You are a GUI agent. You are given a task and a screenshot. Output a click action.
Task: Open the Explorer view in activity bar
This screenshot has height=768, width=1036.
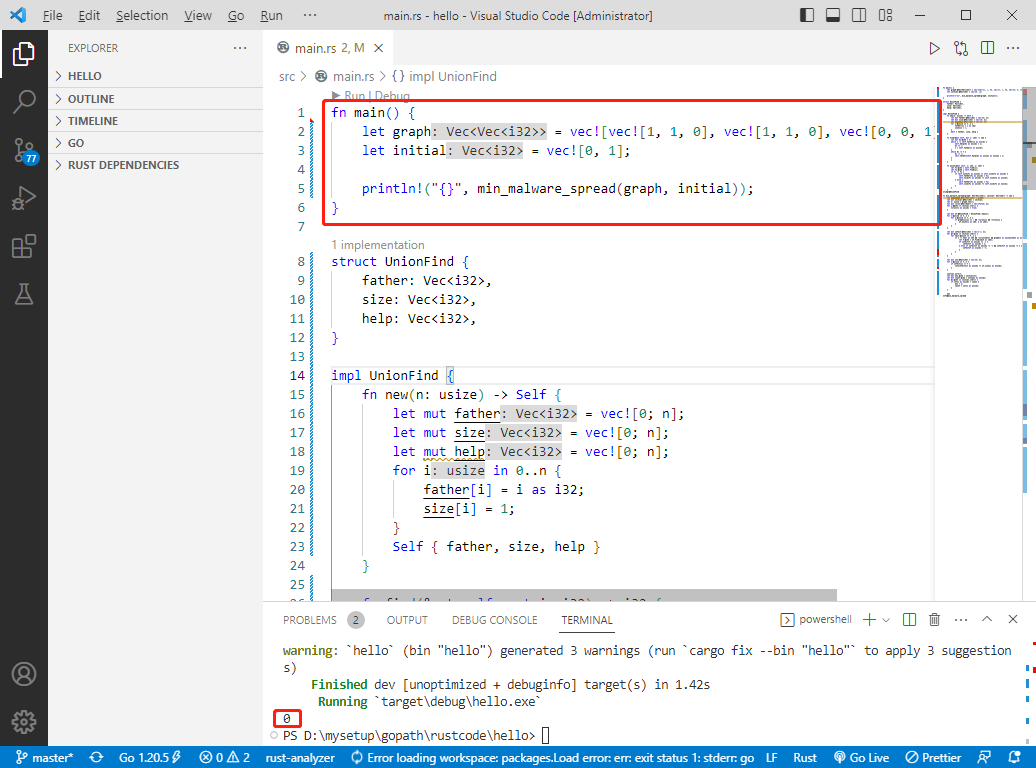point(24,54)
